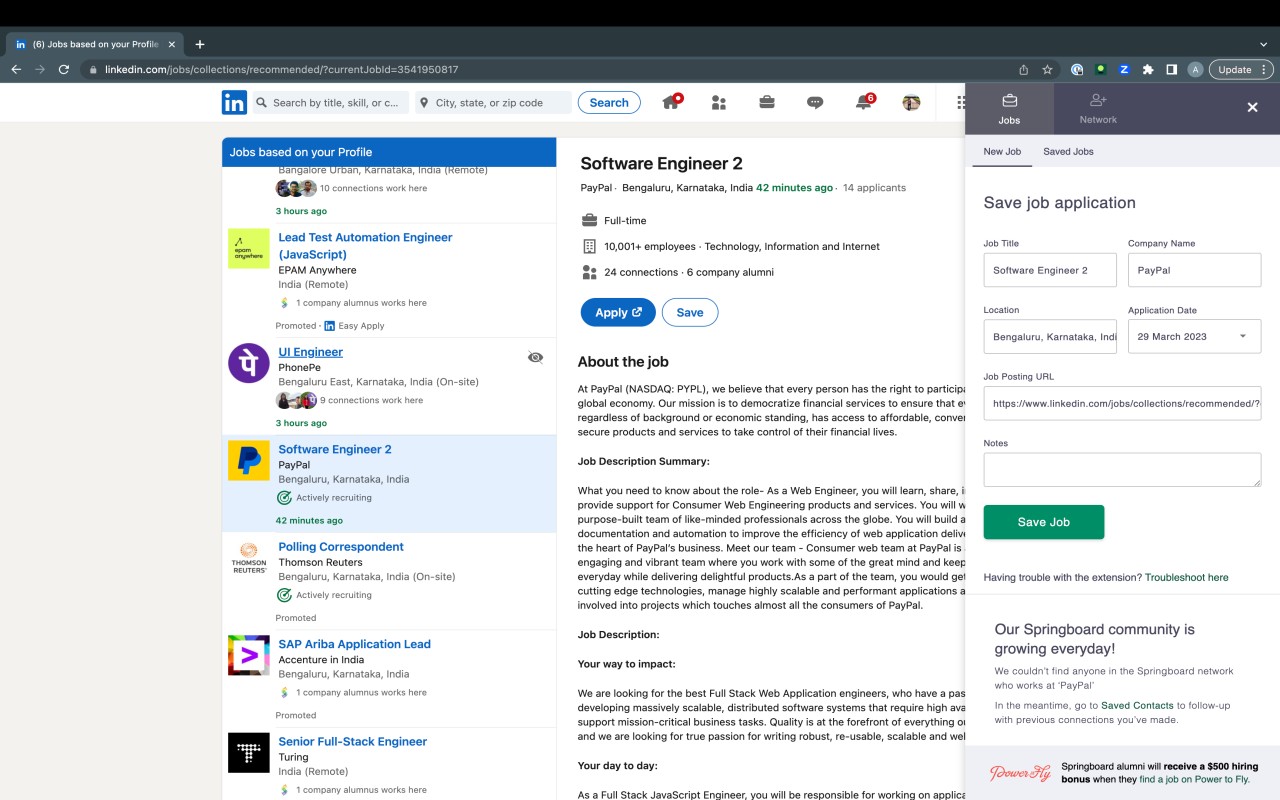Edit the Company Name field
This screenshot has width=1280, height=800.
pyautogui.click(x=1194, y=270)
